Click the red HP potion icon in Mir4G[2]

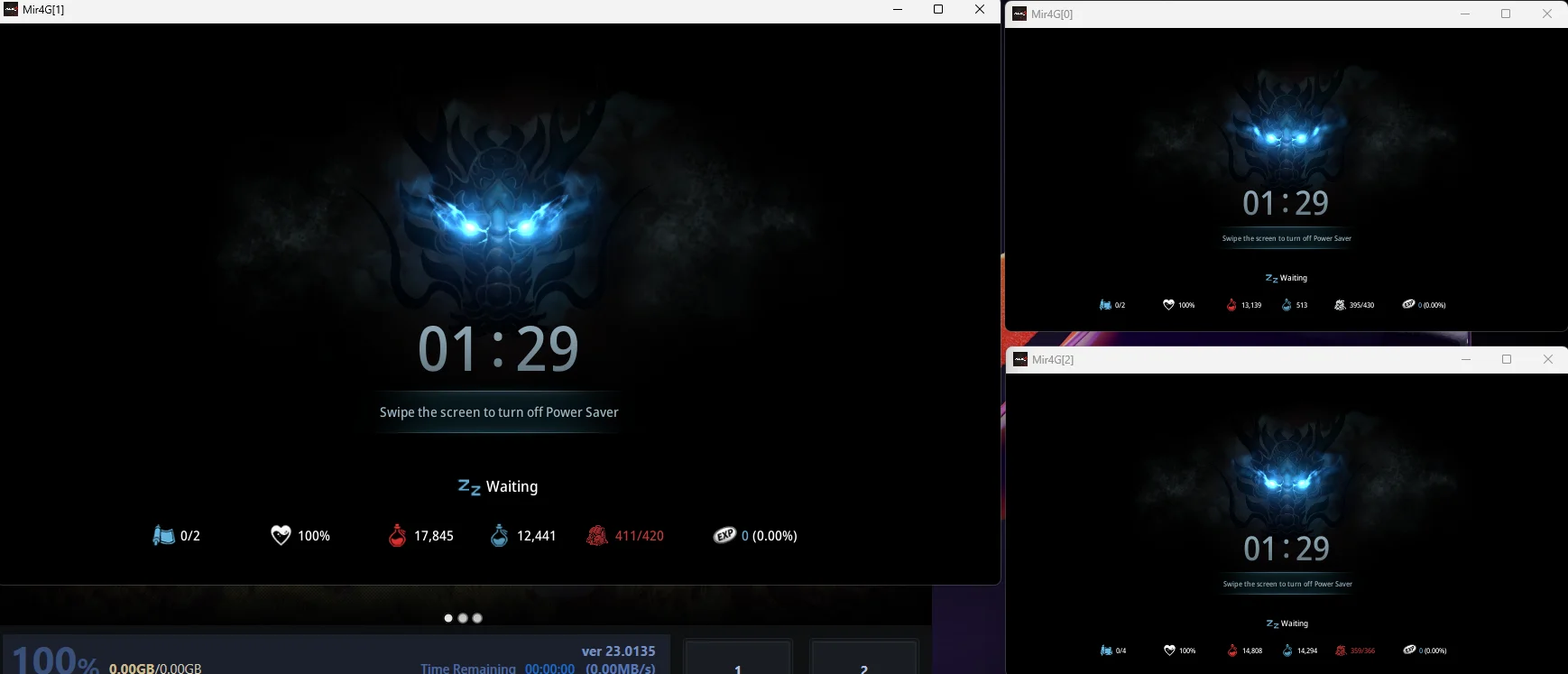(x=1232, y=651)
